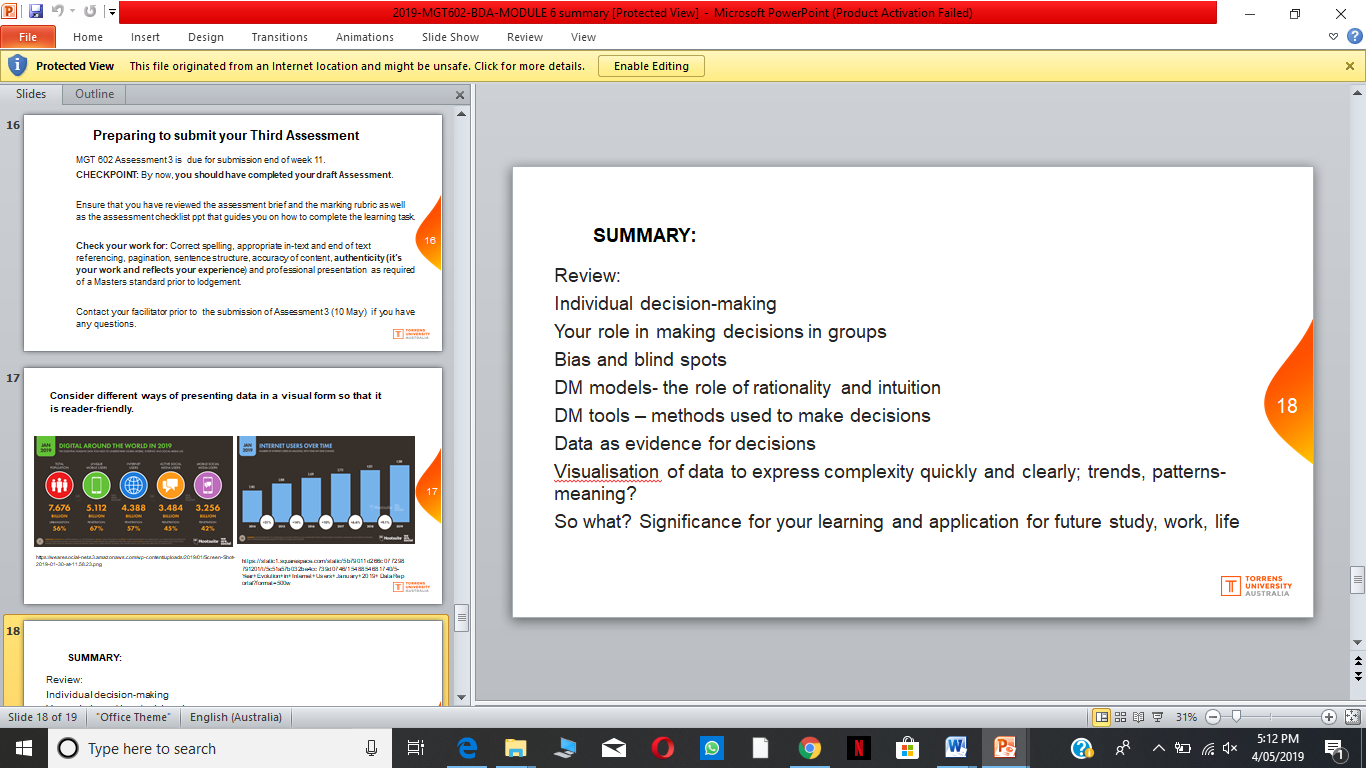Click the zoom slider handle
The height and width of the screenshot is (768, 1366).
1236,717
